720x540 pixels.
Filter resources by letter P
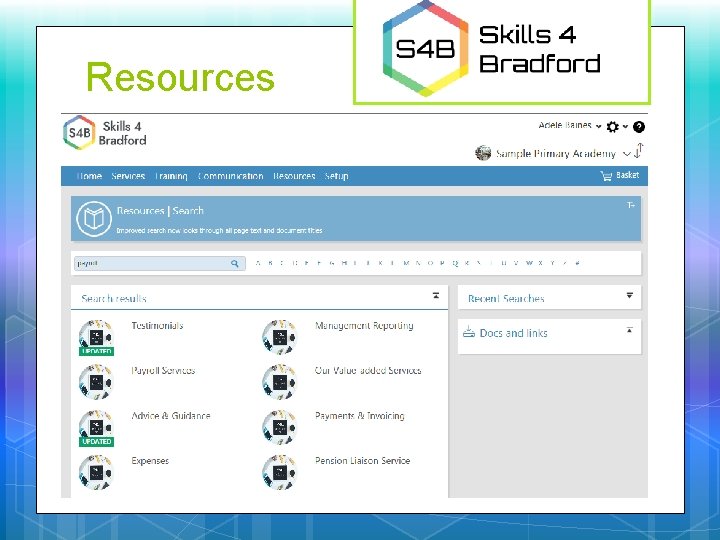tap(442, 263)
